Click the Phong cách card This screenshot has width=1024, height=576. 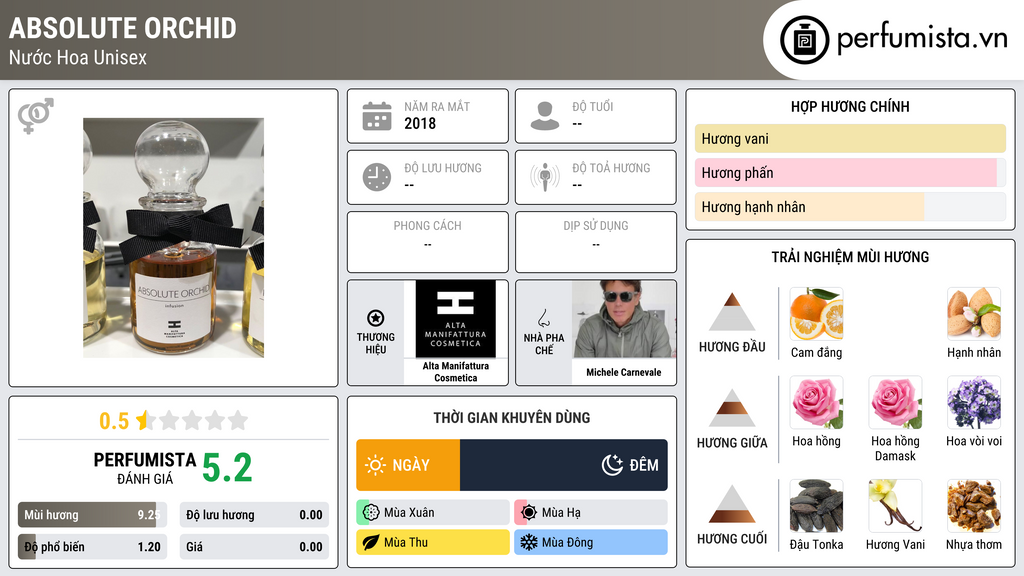tap(428, 242)
